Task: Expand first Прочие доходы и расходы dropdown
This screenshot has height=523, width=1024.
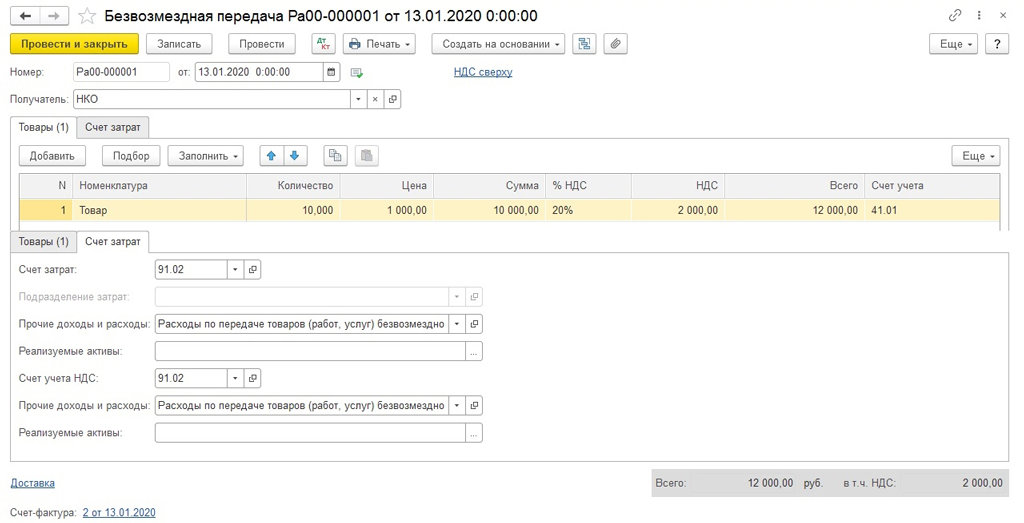Action: click(x=457, y=324)
